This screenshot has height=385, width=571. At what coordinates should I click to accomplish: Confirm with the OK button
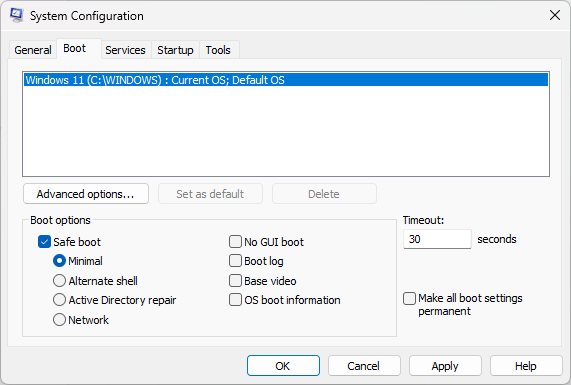tap(283, 366)
